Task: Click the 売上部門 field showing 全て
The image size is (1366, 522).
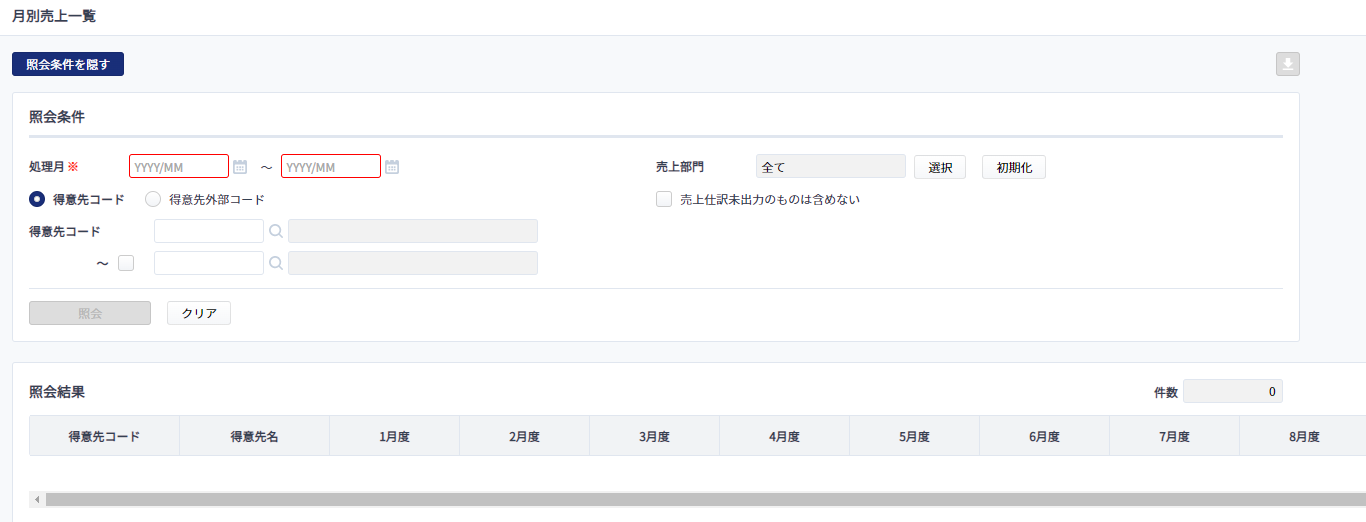Action: [831, 166]
